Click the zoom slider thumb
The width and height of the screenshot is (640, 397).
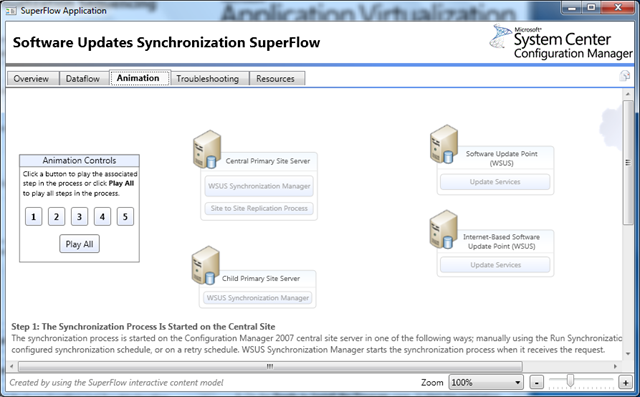(x=570, y=381)
